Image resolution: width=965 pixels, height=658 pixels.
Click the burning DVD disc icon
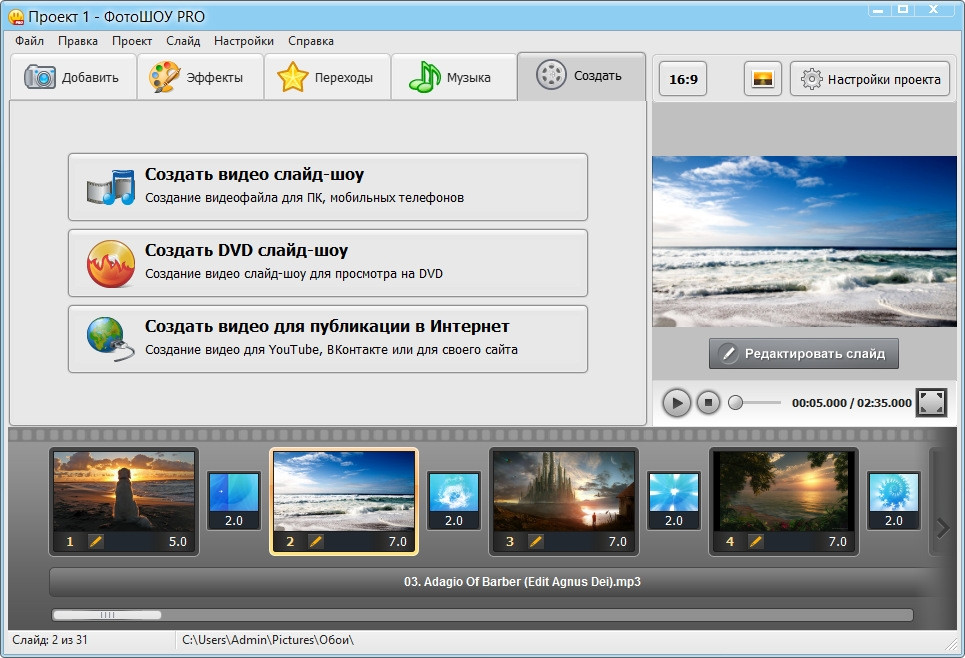coord(111,263)
